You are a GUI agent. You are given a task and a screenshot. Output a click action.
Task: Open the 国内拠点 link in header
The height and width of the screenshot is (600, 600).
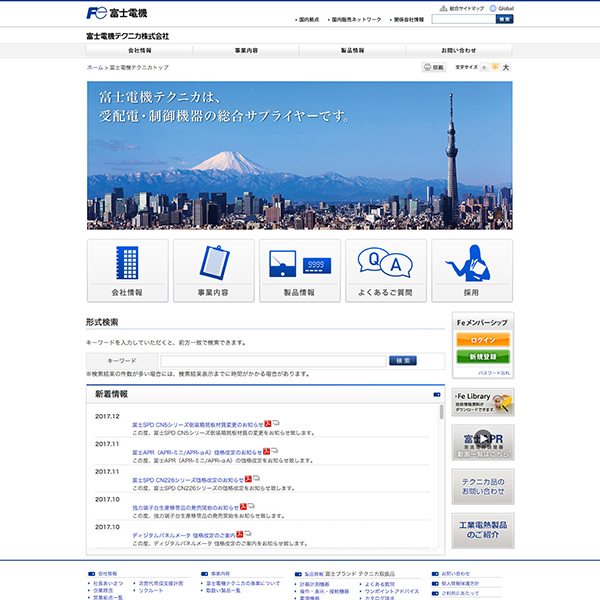(307, 20)
